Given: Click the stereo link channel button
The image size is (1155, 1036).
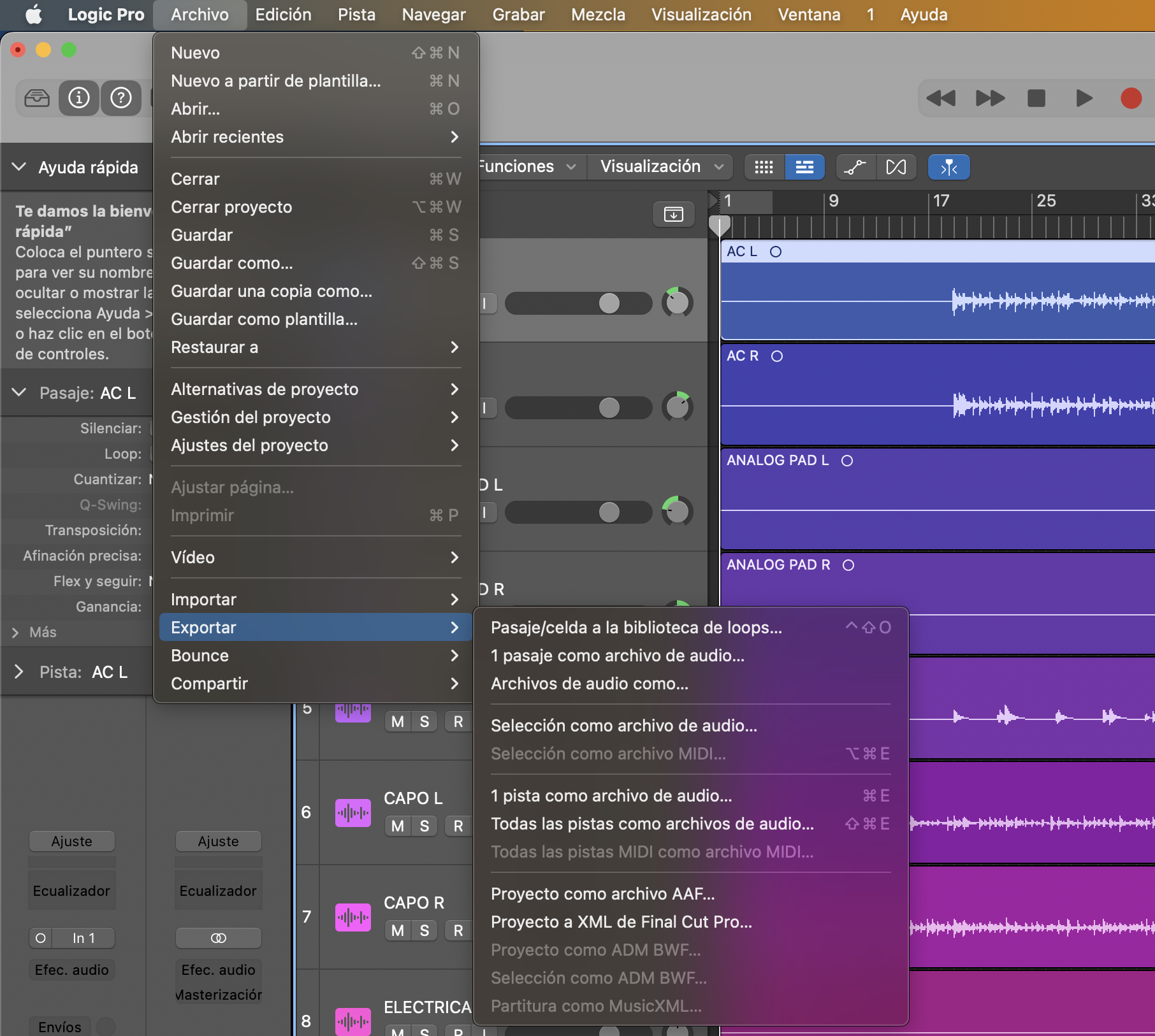Looking at the screenshot, I should tap(218, 938).
